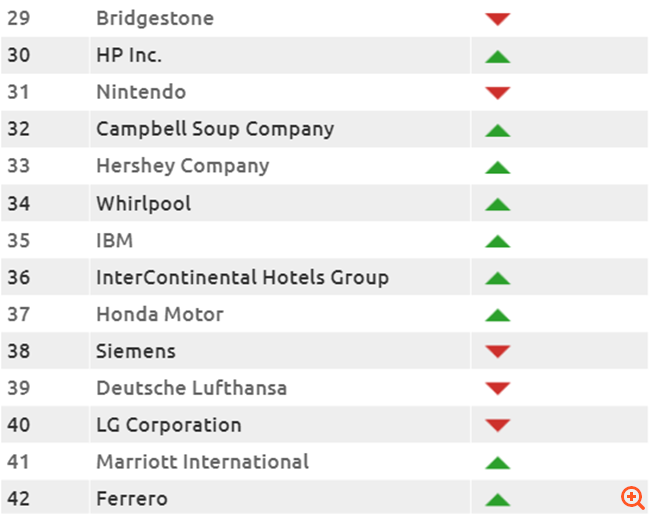Image resolution: width=650 pixels, height=515 pixels.
Task: Click the zoom magnifier icon
Action: (632, 497)
